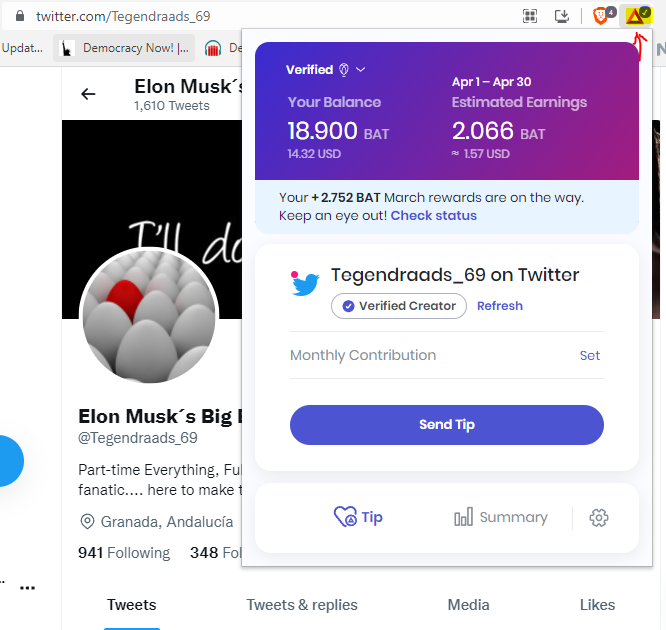Open the Media tab on profile
Screen dimensions: 666x630
click(468, 605)
